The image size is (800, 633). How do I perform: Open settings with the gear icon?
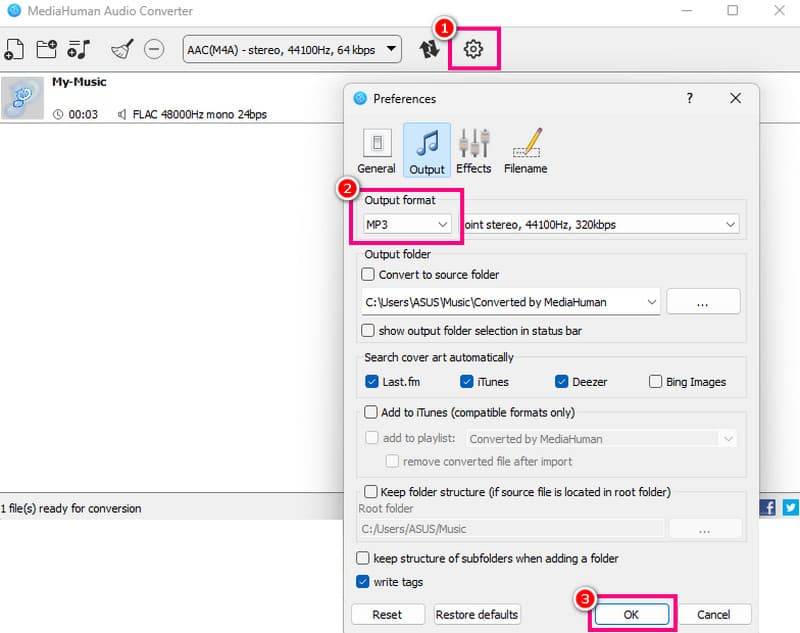pyautogui.click(x=473, y=49)
